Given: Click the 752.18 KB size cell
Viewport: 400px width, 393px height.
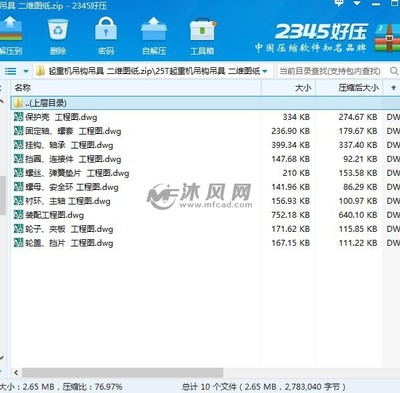Looking at the screenshot, I should click(x=291, y=215).
